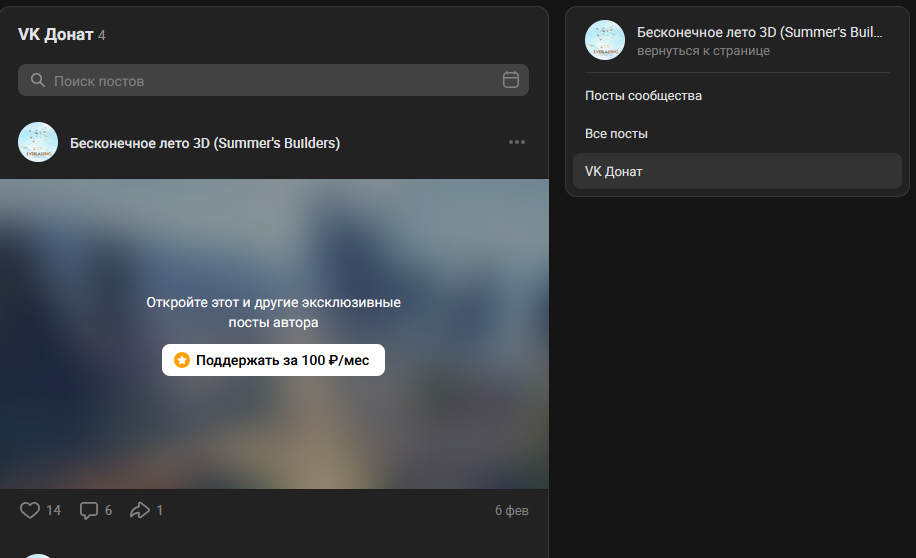Click the search magnifier icon
Viewport: 916px width, 558px height.
[37, 80]
